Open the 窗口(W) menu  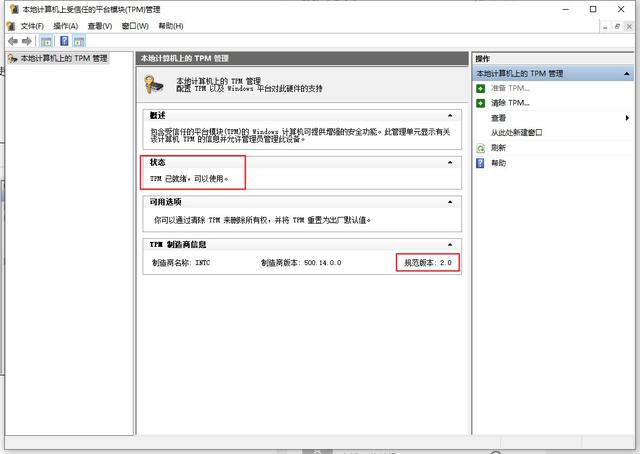(x=135, y=26)
